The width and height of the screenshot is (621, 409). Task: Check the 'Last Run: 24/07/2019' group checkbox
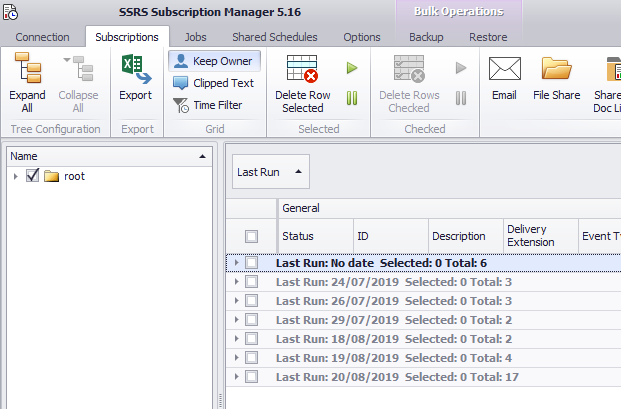(x=251, y=282)
